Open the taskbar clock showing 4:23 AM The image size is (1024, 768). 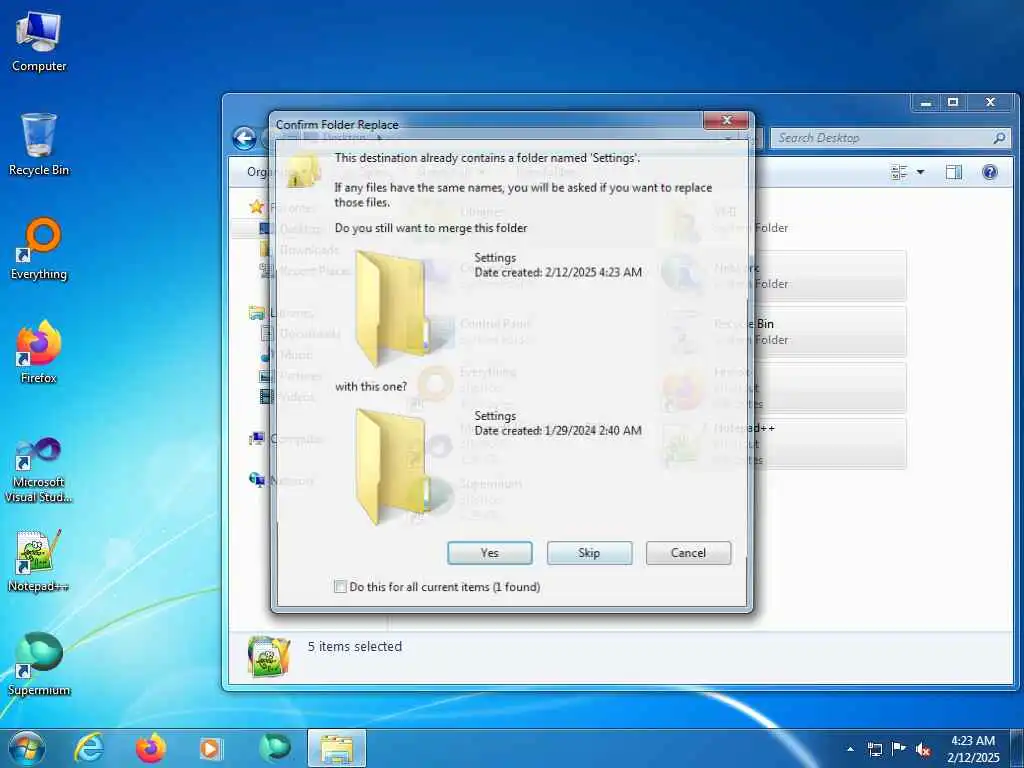(x=973, y=749)
